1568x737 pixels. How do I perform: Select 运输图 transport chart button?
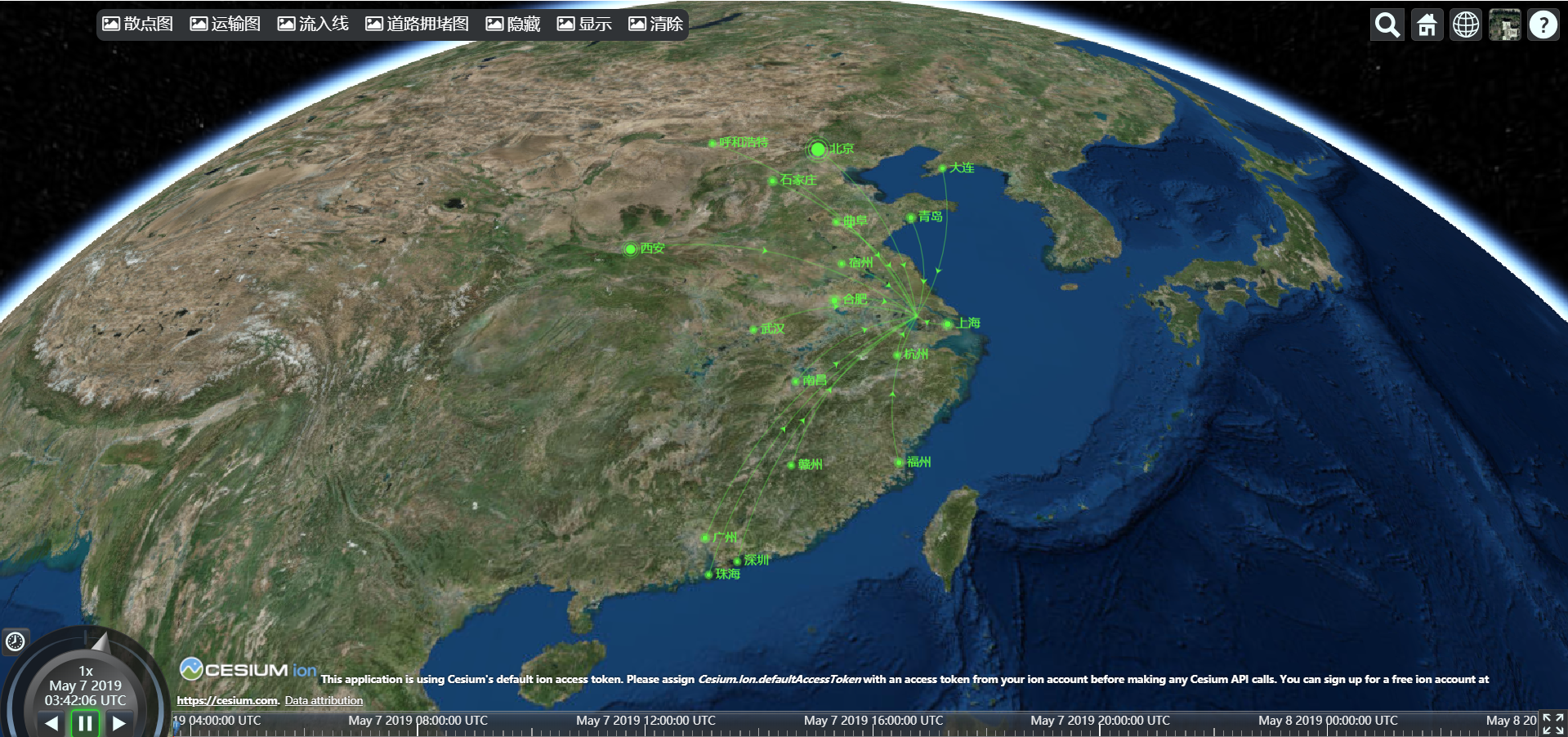click(x=226, y=24)
